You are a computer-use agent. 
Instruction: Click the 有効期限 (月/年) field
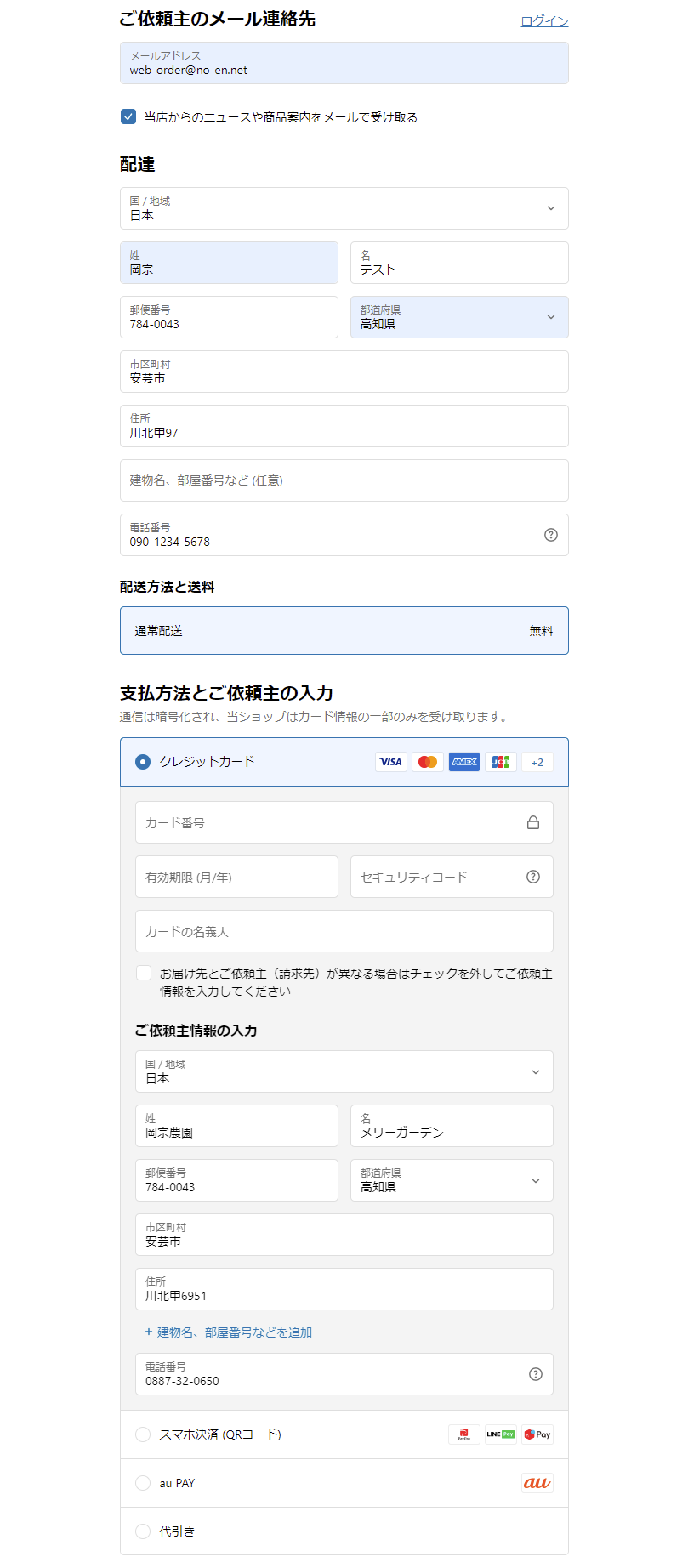pyautogui.click(x=236, y=877)
